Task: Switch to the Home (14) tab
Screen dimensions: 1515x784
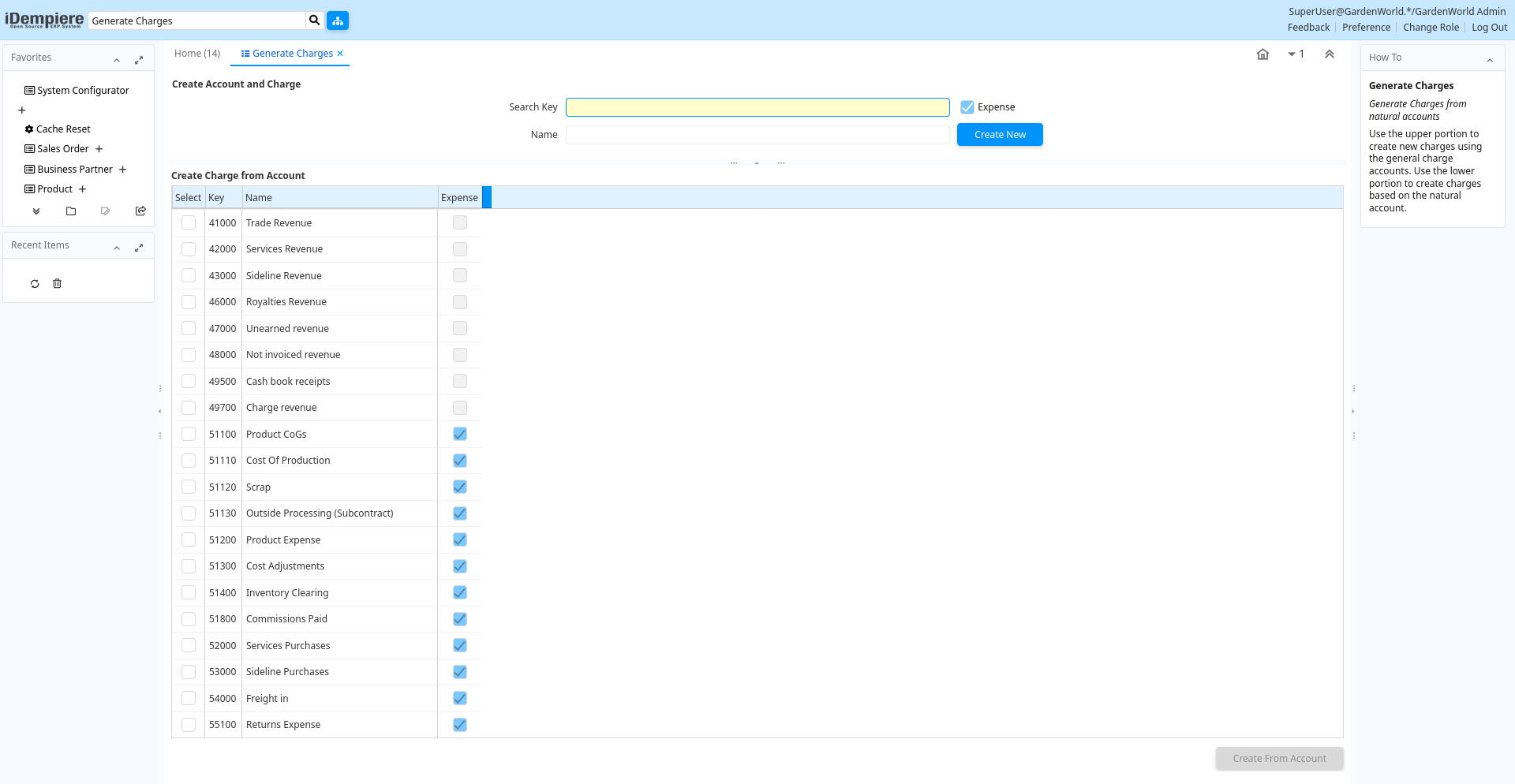Action: pyautogui.click(x=197, y=54)
